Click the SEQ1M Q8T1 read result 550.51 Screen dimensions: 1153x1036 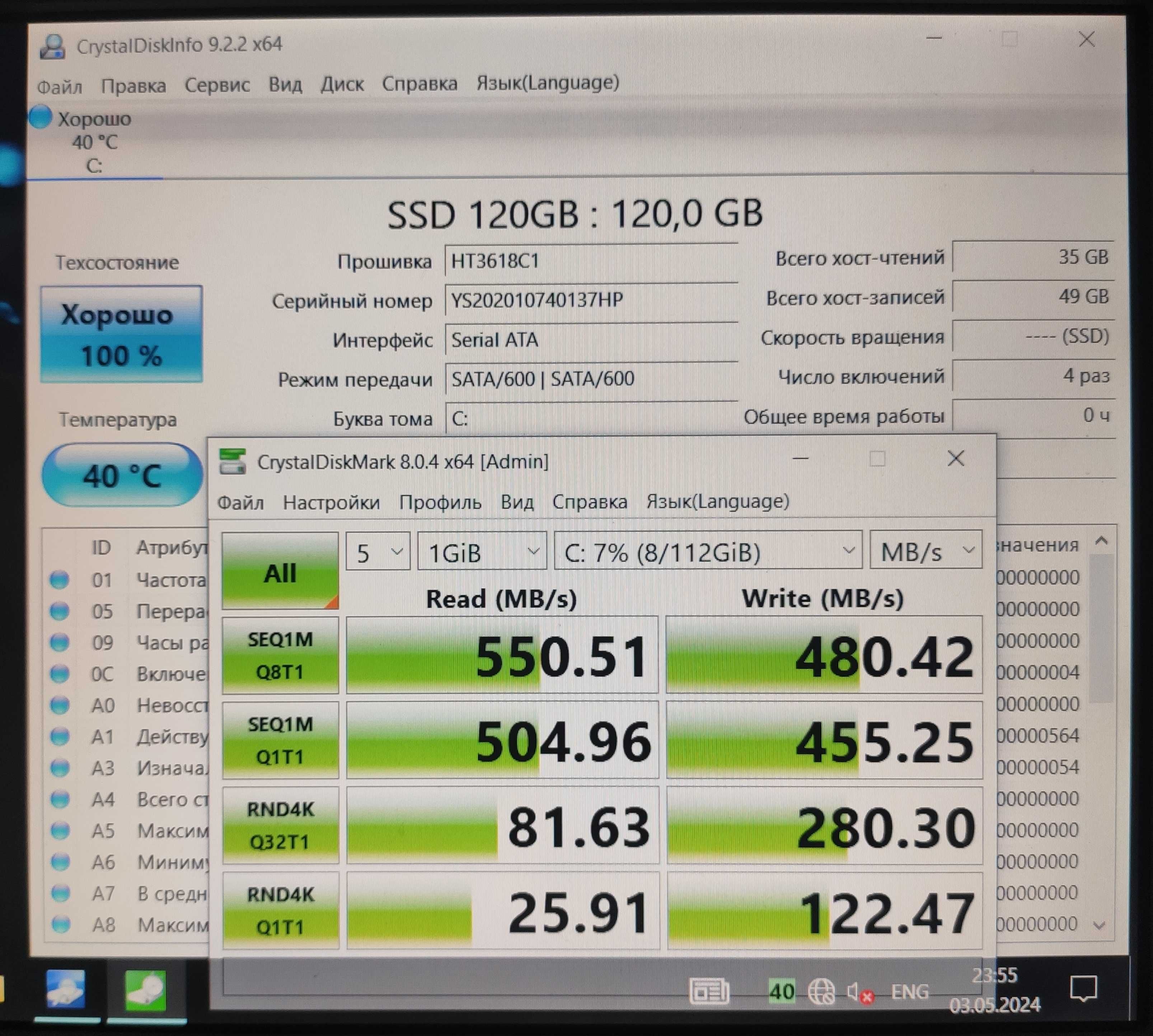coord(502,655)
